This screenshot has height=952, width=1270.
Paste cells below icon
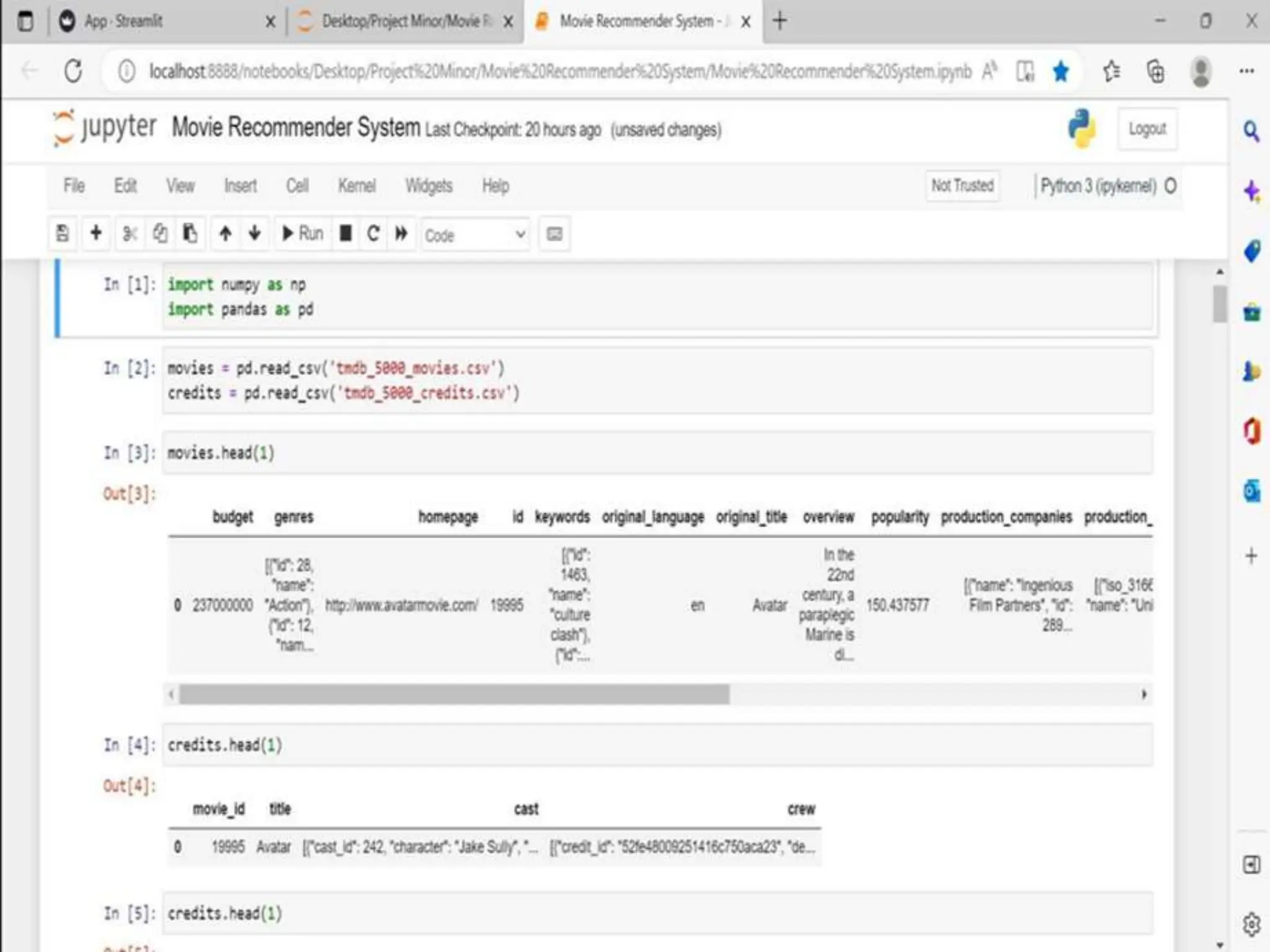[190, 234]
